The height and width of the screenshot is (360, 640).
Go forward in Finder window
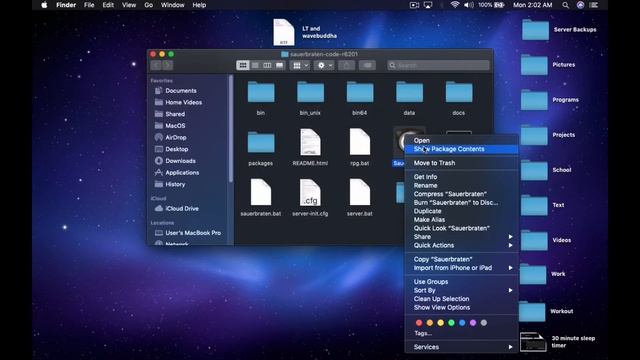coord(167,65)
